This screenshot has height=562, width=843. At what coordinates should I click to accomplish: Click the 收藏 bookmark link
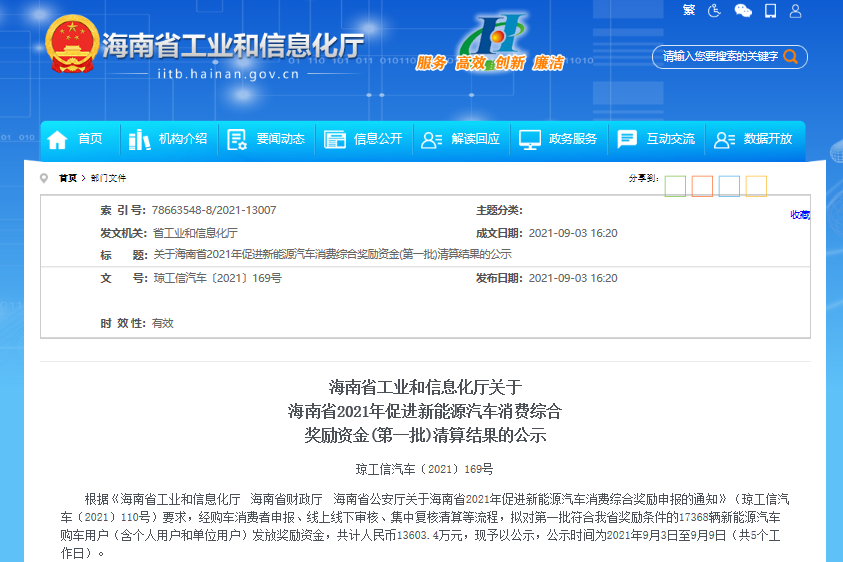coord(800,214)
